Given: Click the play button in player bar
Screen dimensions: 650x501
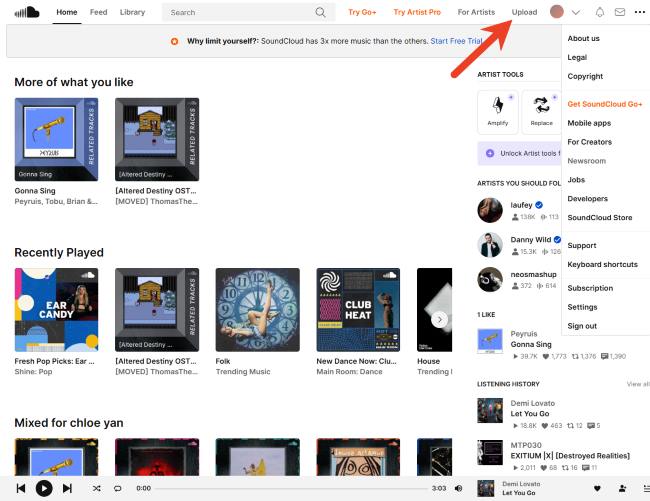Looking at the screenshot, I should (44, 488).
